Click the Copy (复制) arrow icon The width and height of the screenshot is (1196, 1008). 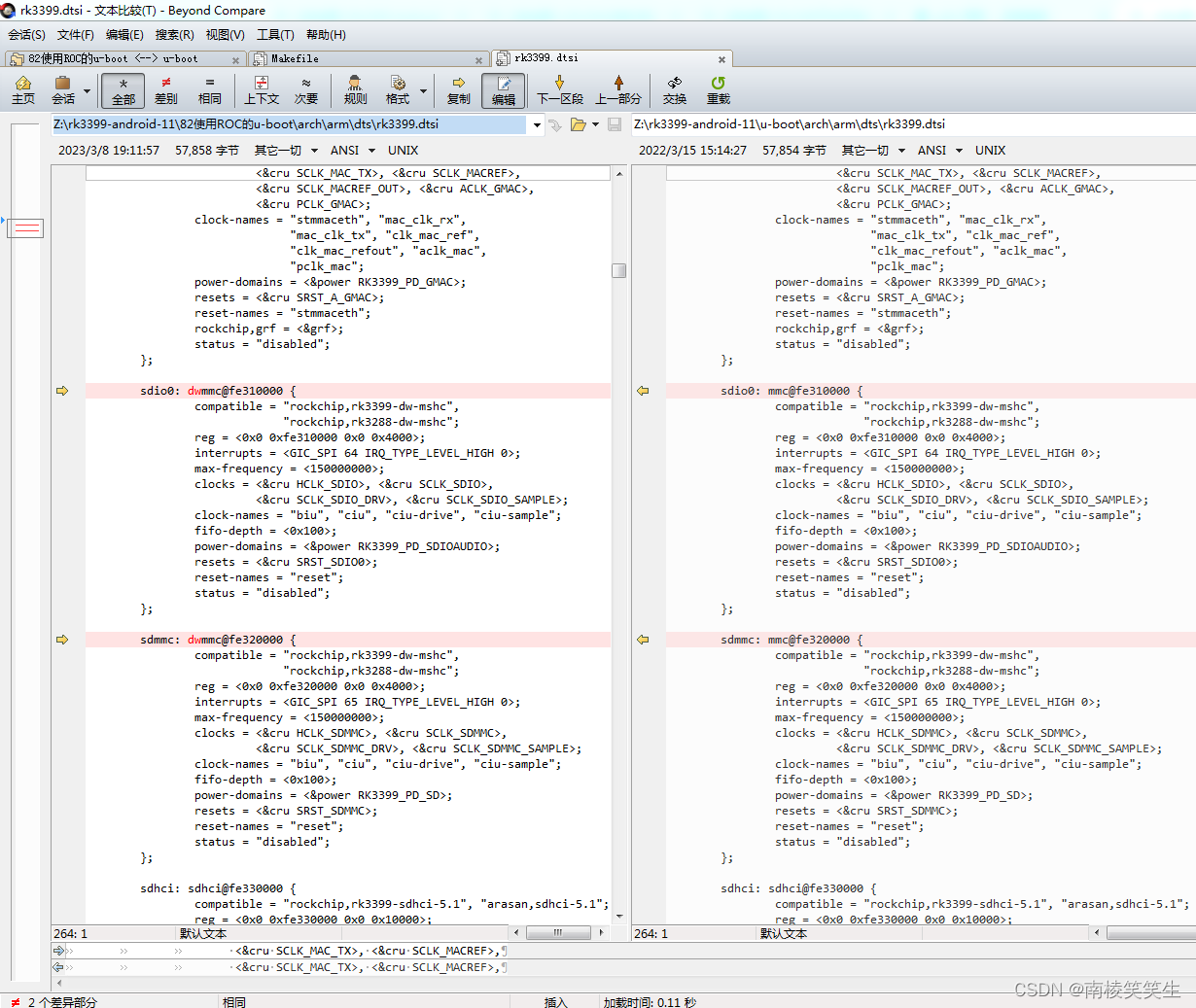coord(459,90)
